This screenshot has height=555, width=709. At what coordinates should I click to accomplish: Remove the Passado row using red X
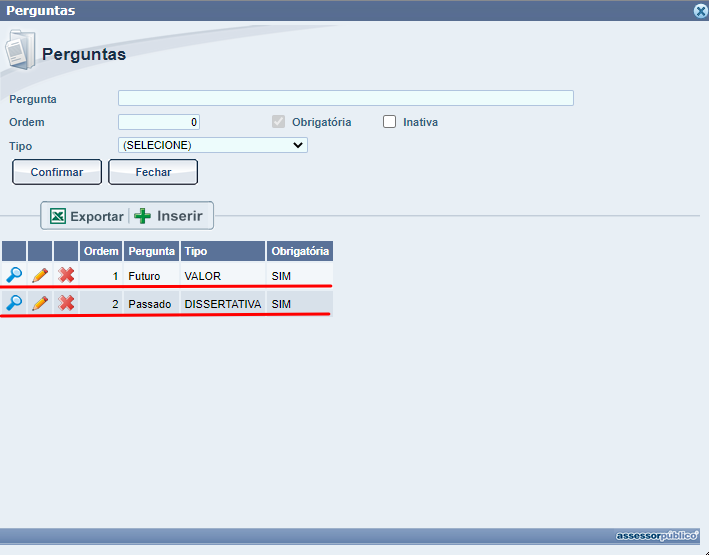pos(66,303)
